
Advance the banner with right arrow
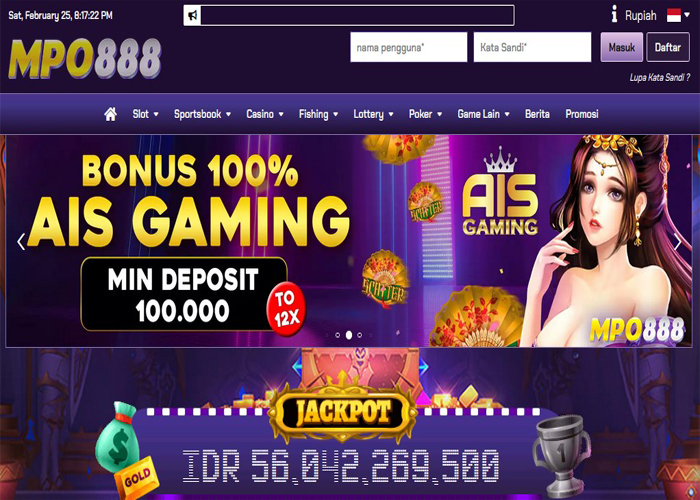[x=678, y=242]
